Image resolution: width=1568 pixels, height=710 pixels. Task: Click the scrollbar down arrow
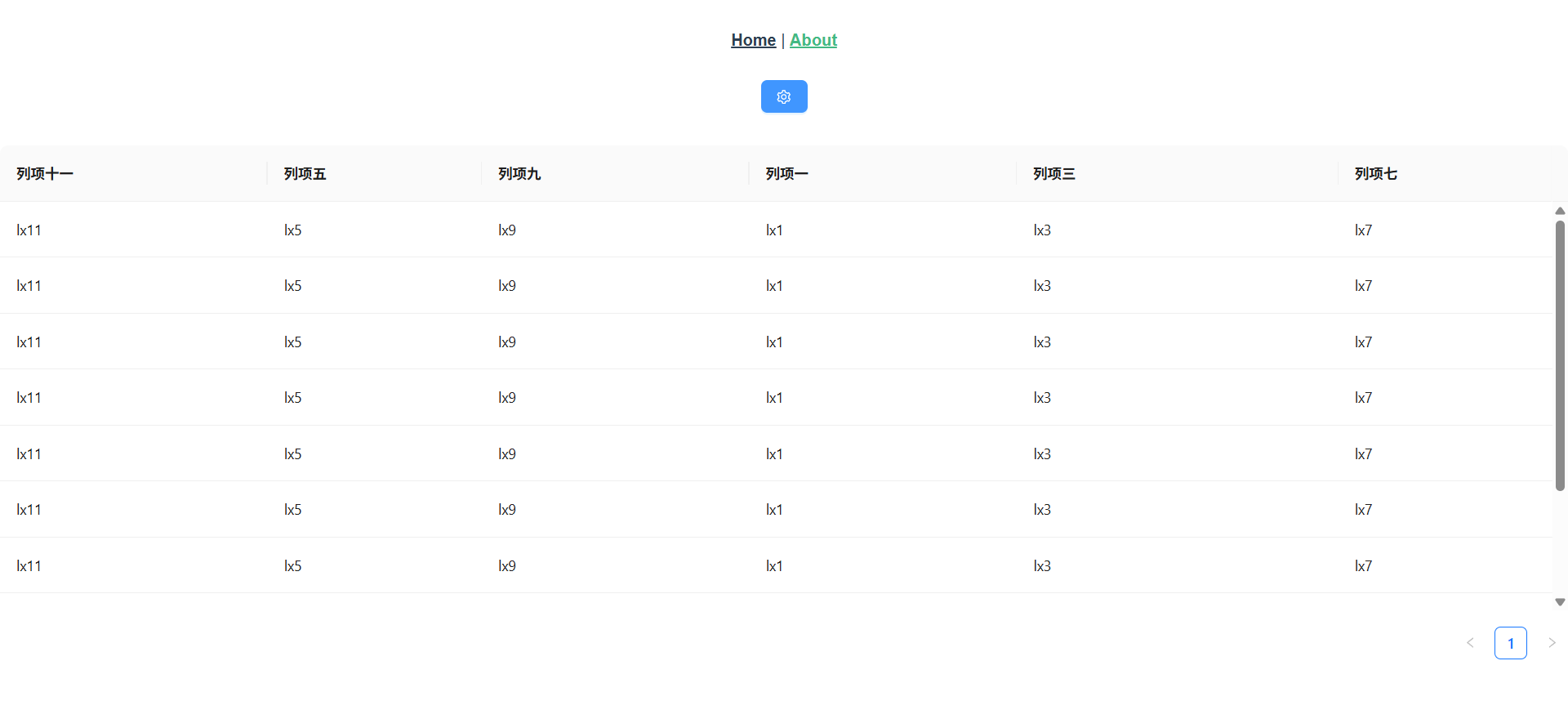(x=1560, y=602)
